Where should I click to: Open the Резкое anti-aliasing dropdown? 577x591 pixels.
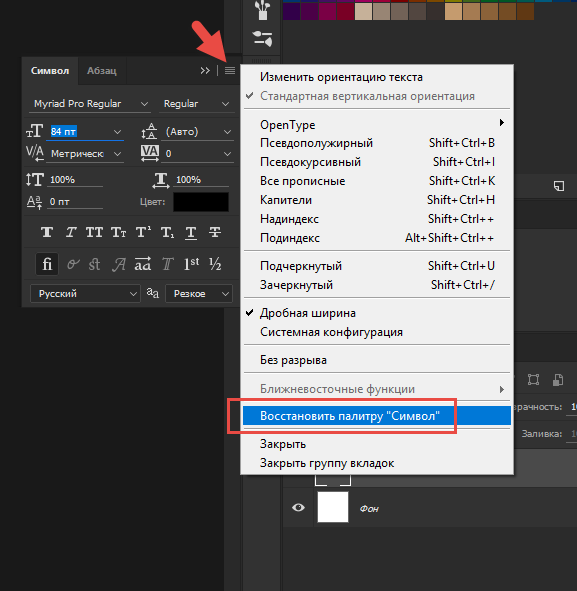[199, 294]
